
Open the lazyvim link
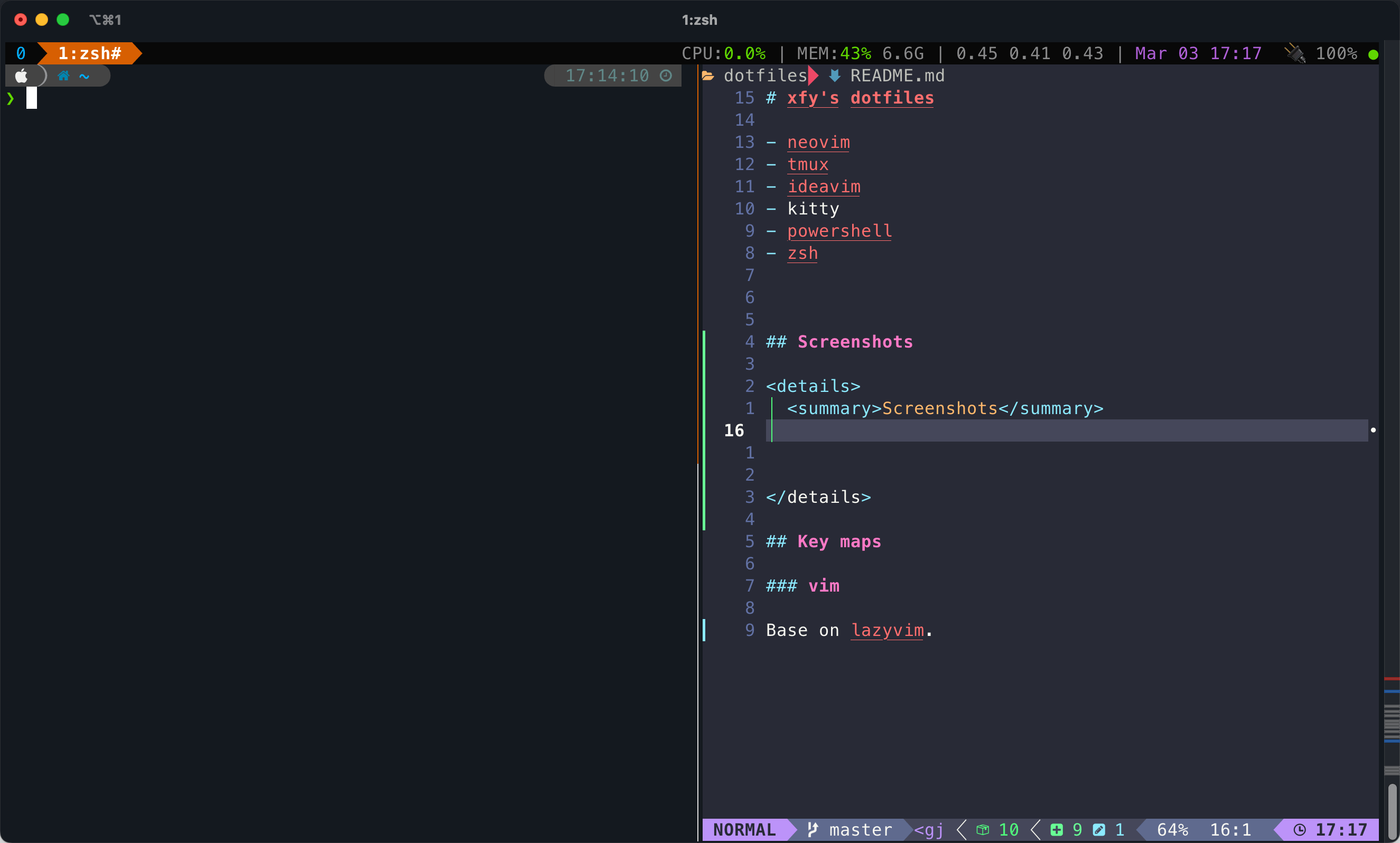coord(887,630)
